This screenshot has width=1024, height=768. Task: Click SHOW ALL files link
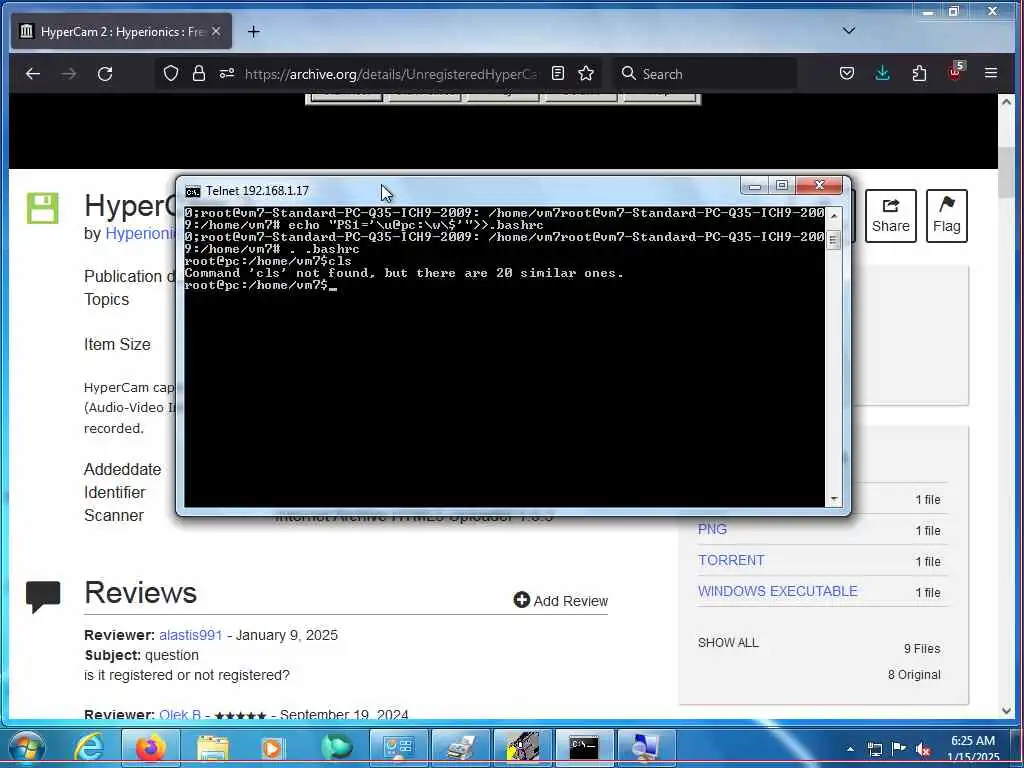728,643
